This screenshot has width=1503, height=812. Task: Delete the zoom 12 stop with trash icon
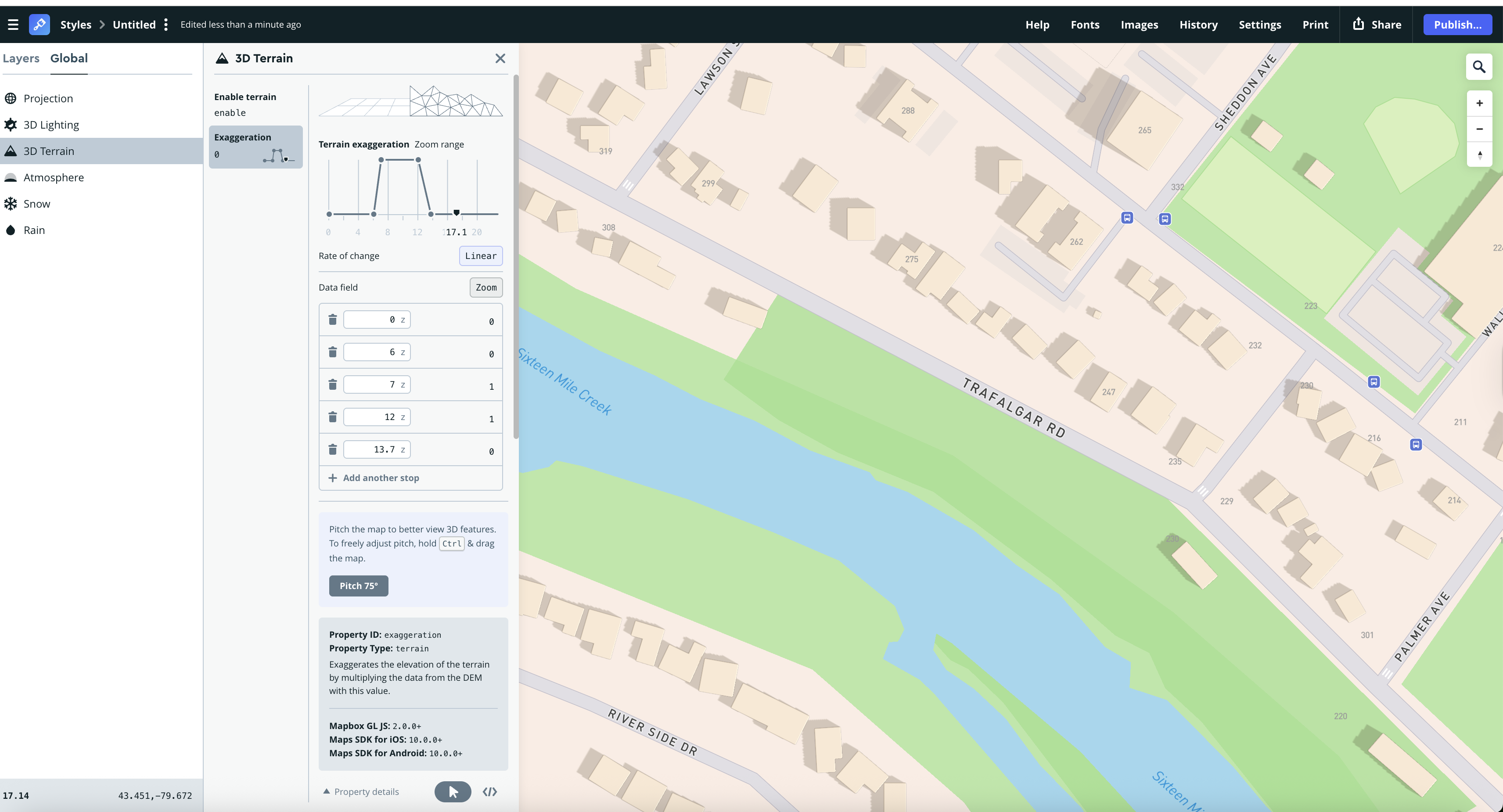click(x=333, y=417)
